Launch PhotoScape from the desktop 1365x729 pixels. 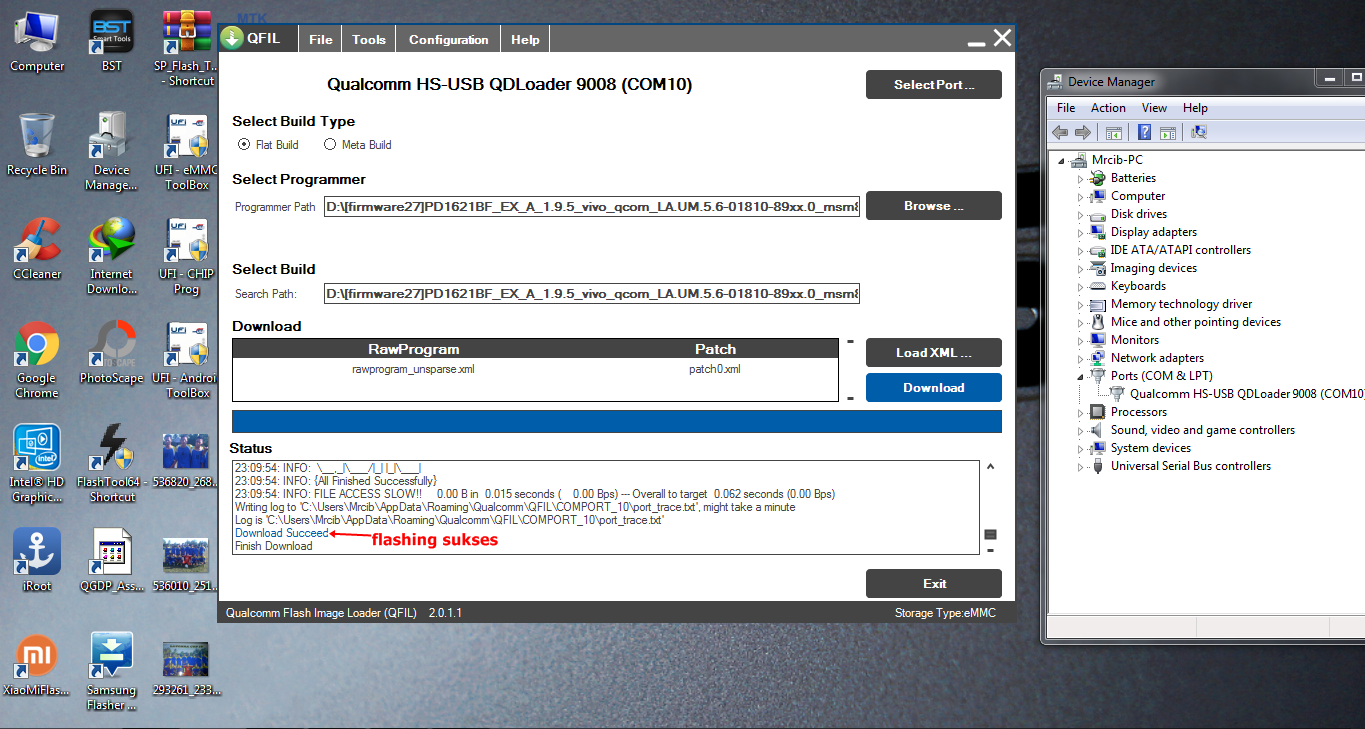[x=112, y=353]
